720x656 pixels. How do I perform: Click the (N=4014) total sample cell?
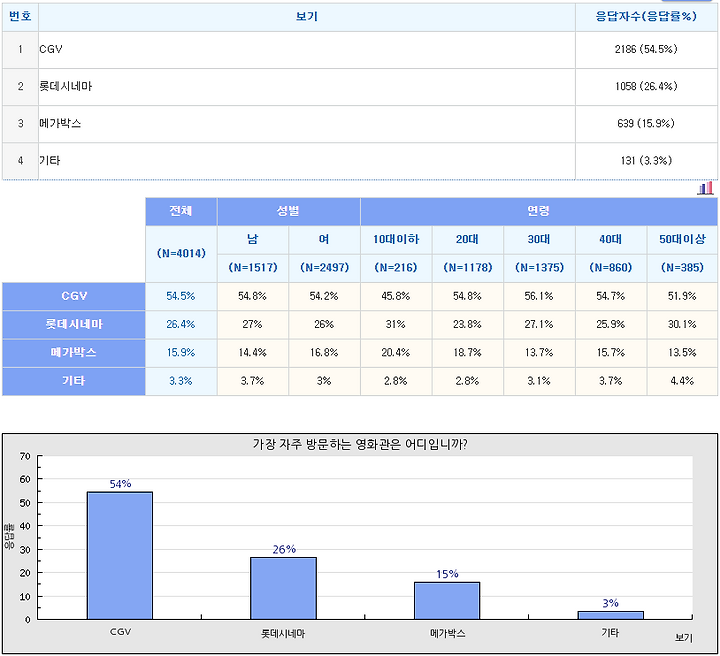[181, 254]
